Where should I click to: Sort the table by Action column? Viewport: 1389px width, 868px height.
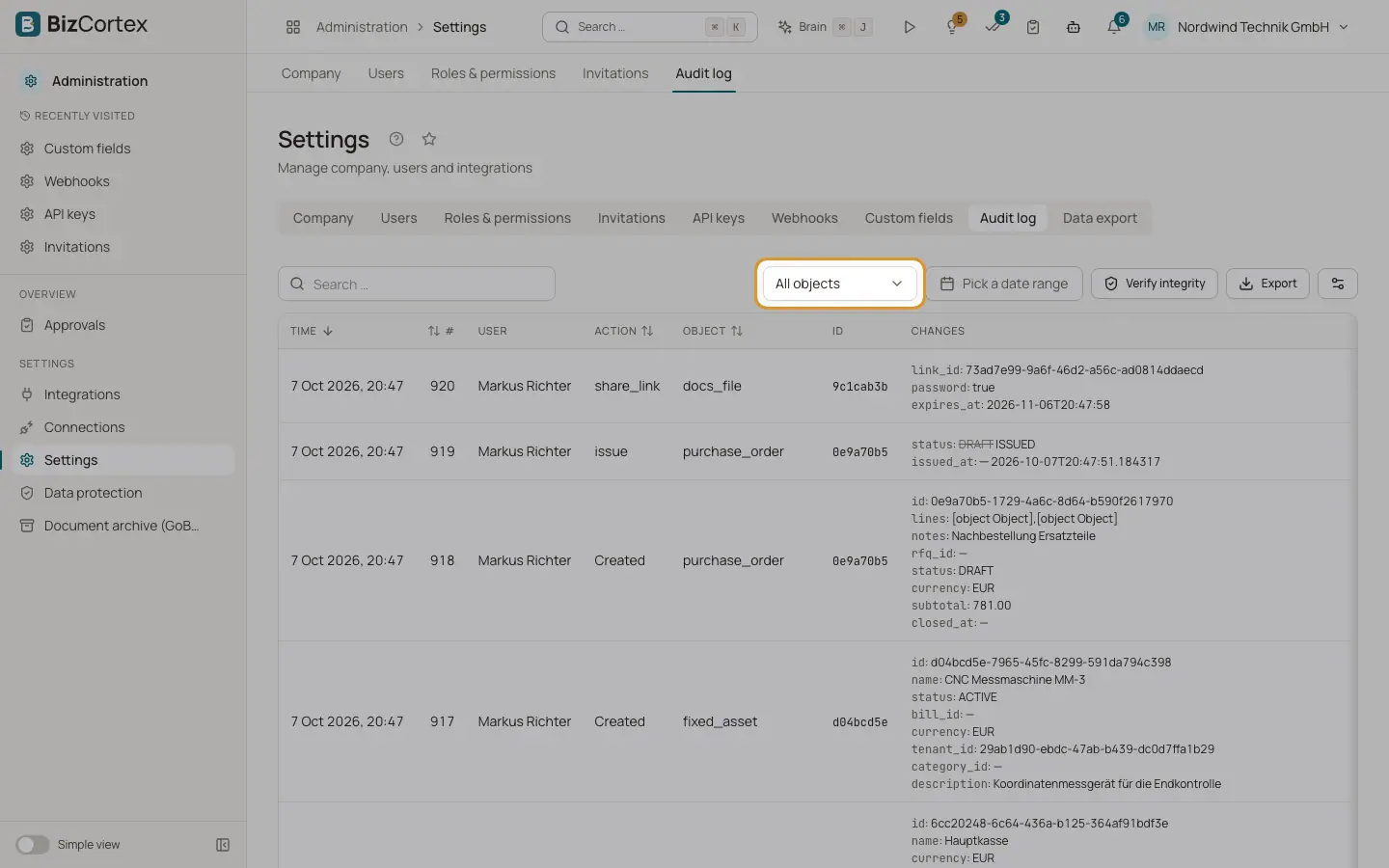tap(623, 331)
